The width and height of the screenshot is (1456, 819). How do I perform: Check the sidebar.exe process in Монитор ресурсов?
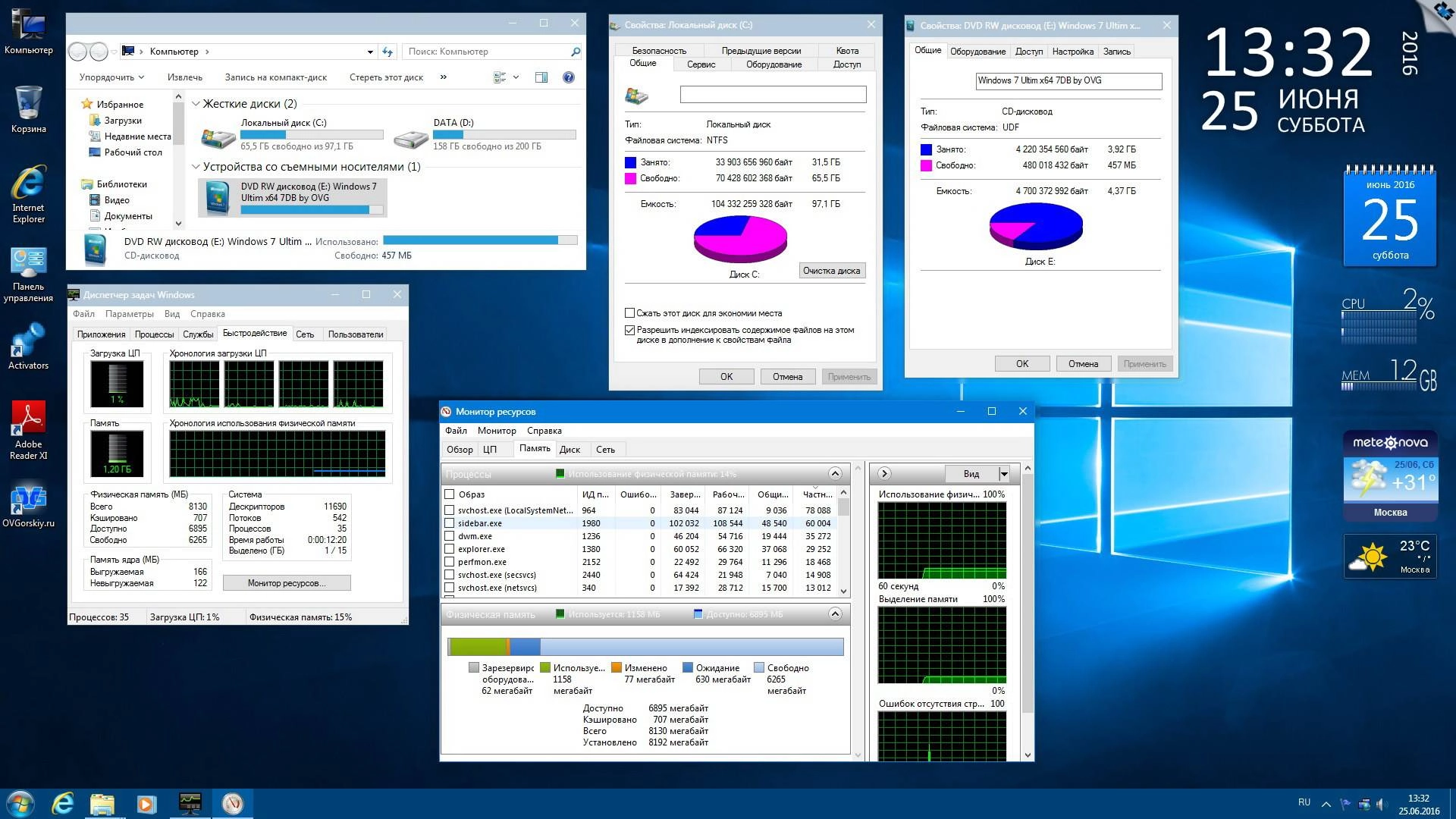tap(447, 523)
